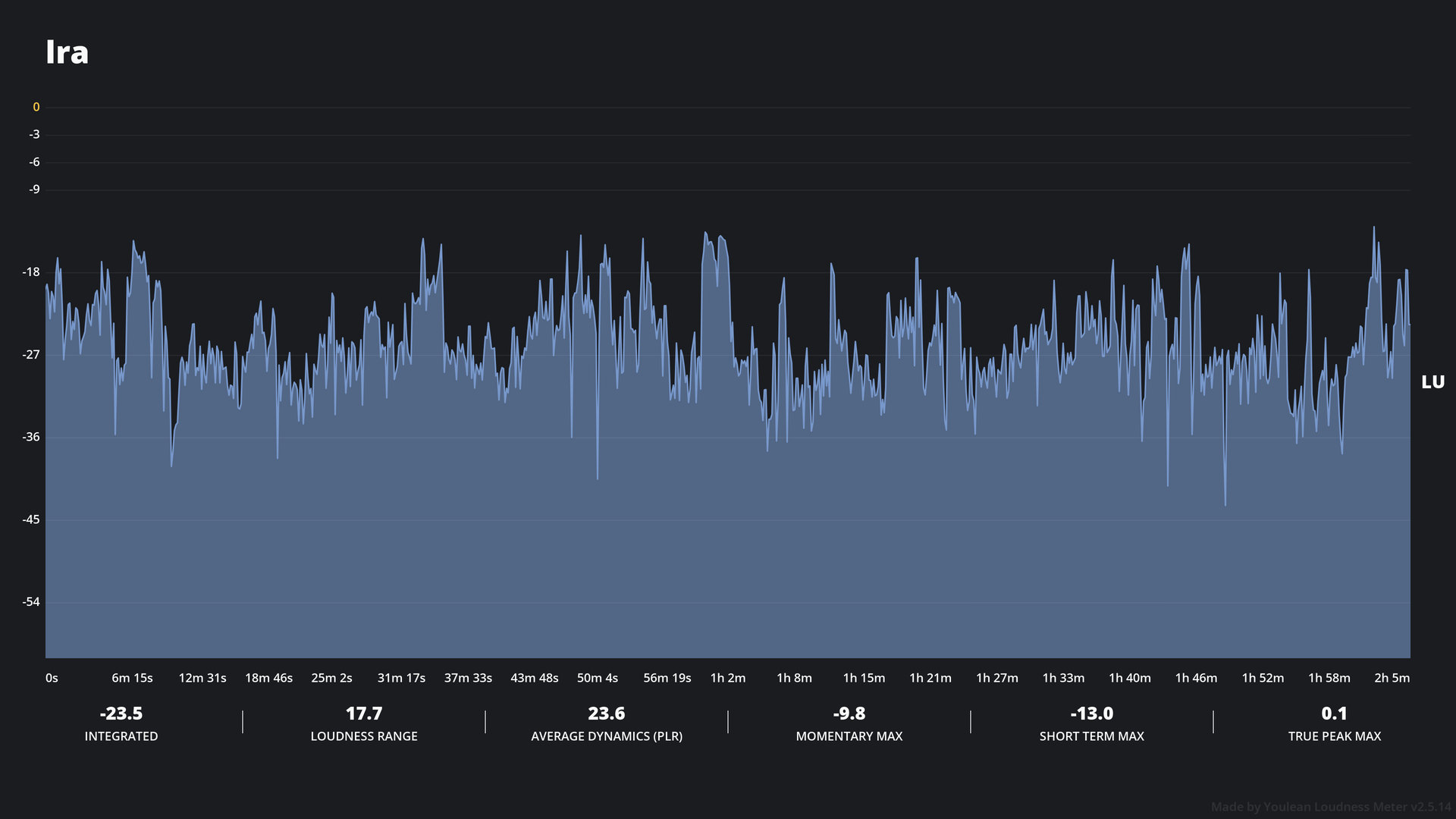Click the 0.1 true peak max value
1456x819 pixels.
pos(1335,714)
